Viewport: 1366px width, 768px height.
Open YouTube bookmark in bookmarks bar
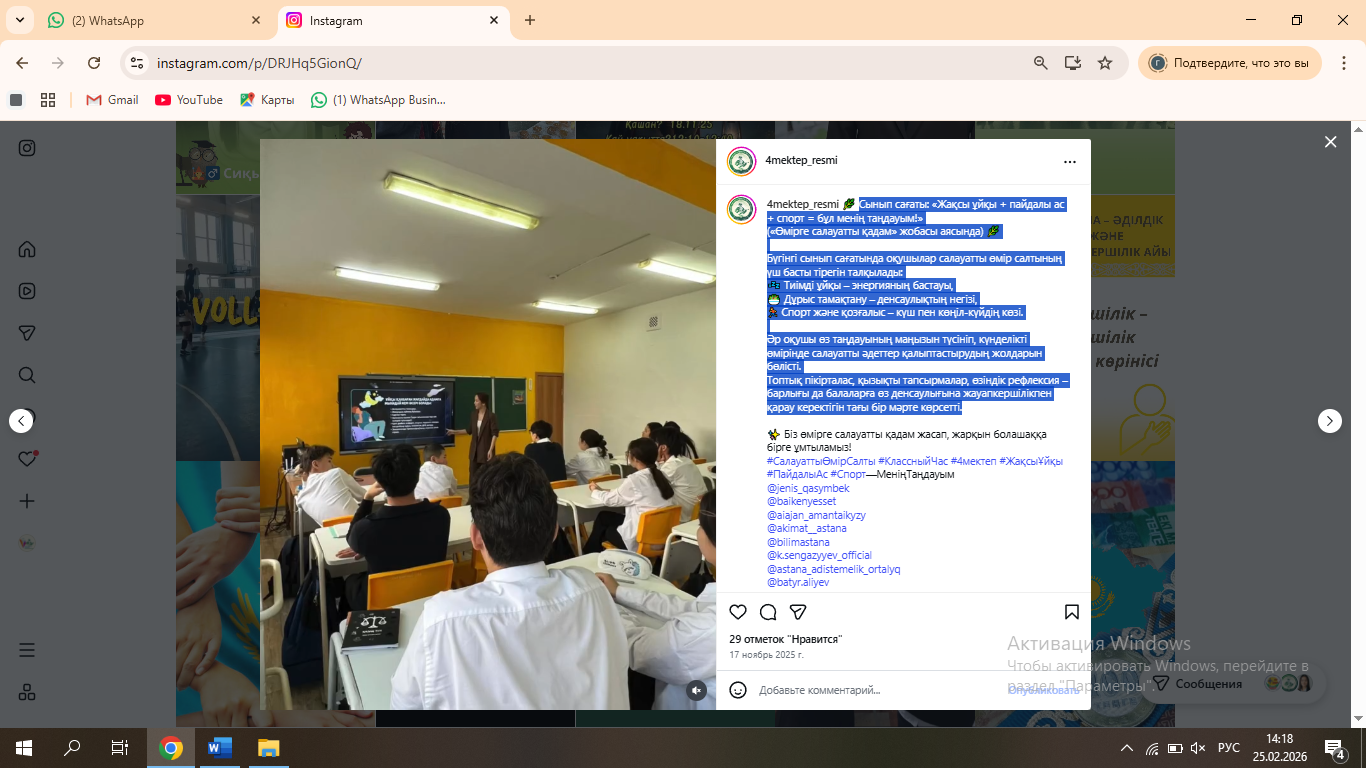click(189, 100)
